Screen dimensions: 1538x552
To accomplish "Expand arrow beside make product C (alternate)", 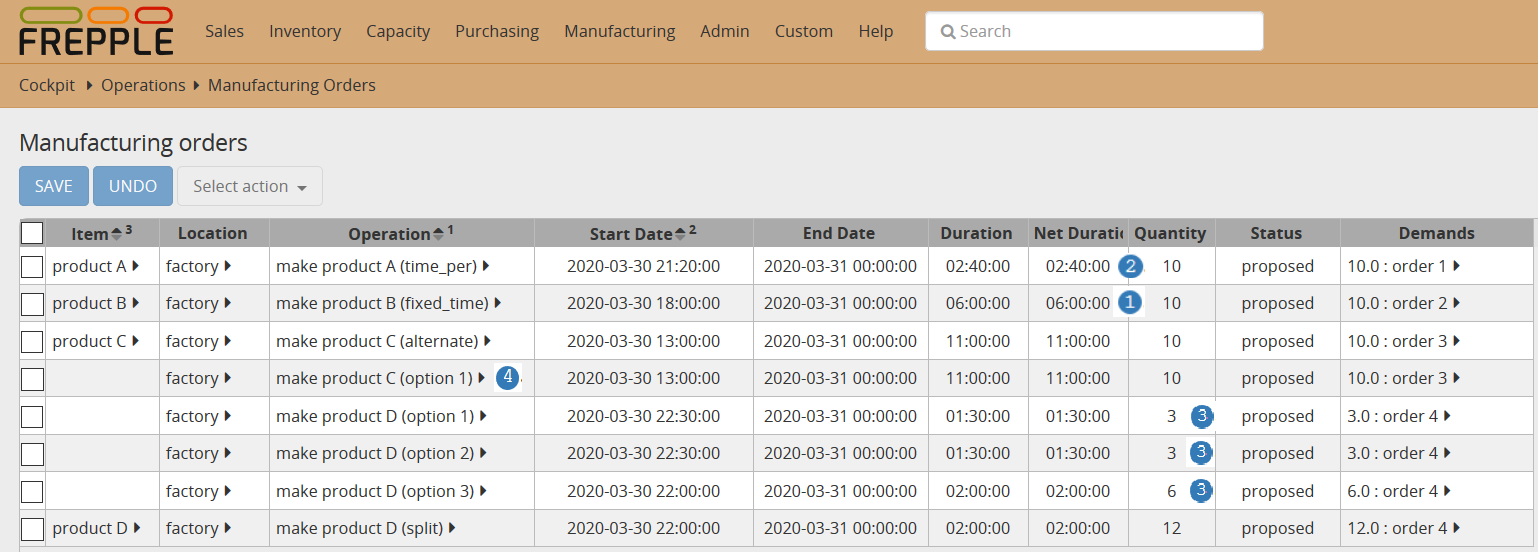I will point(488,341).
